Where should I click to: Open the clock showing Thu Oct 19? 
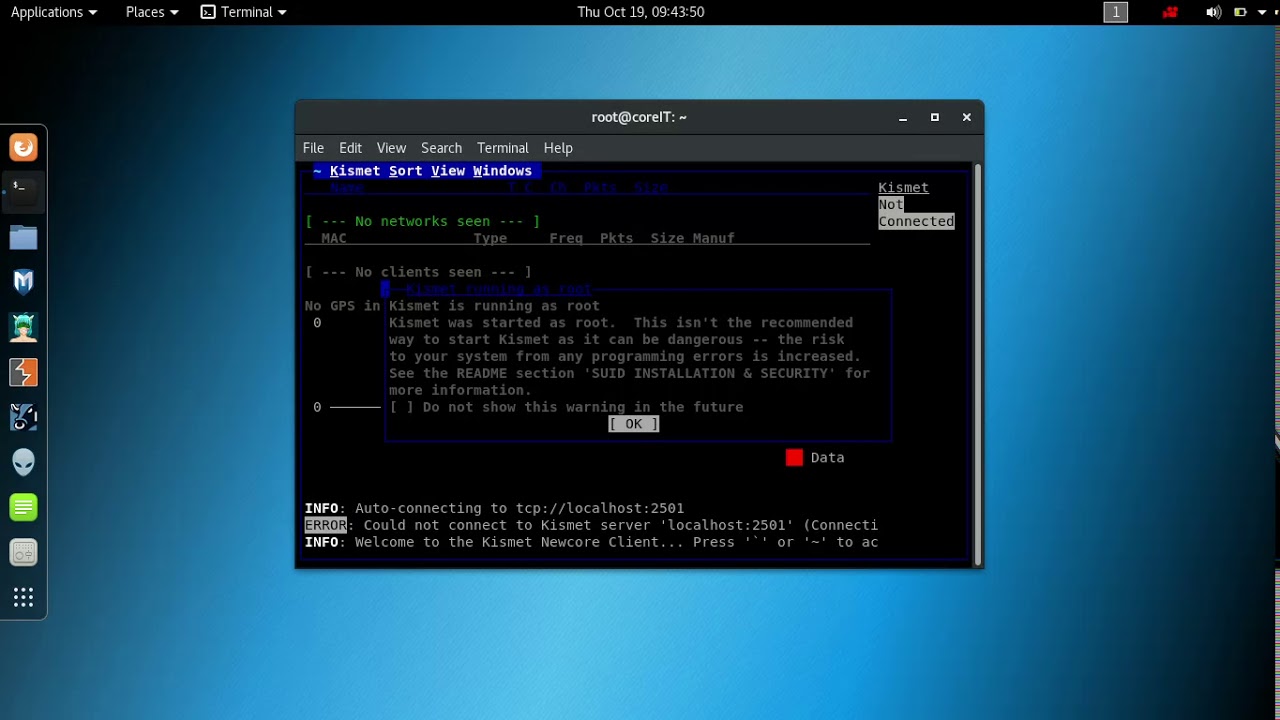(x=641, y=12)
